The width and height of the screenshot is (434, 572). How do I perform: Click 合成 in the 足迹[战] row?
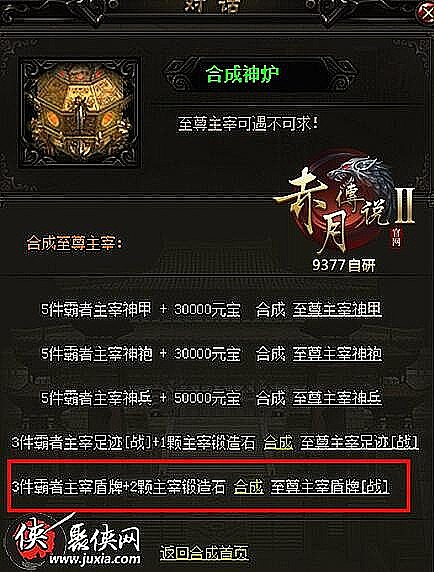pos(278,442)
